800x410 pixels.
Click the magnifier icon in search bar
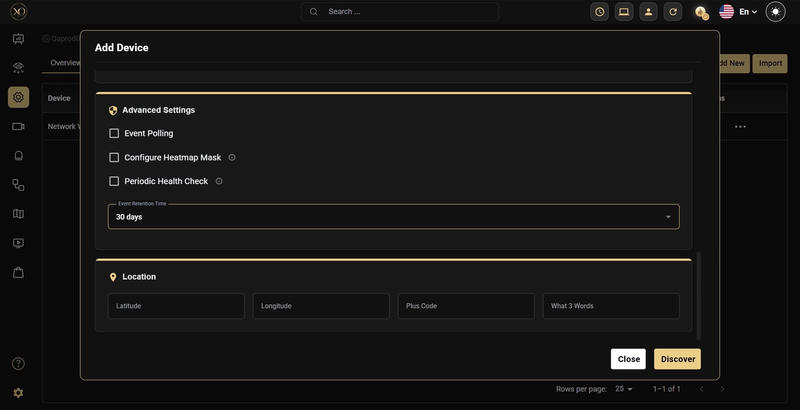click(314, 12)
